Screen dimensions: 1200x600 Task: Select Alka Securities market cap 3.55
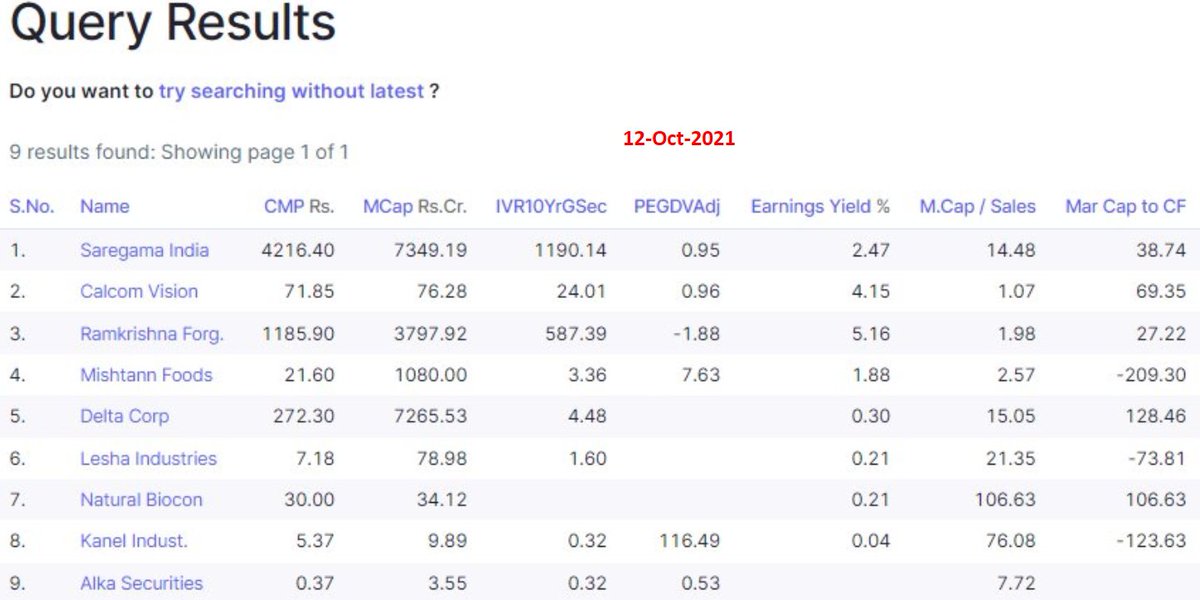click(x=448, y=583)
